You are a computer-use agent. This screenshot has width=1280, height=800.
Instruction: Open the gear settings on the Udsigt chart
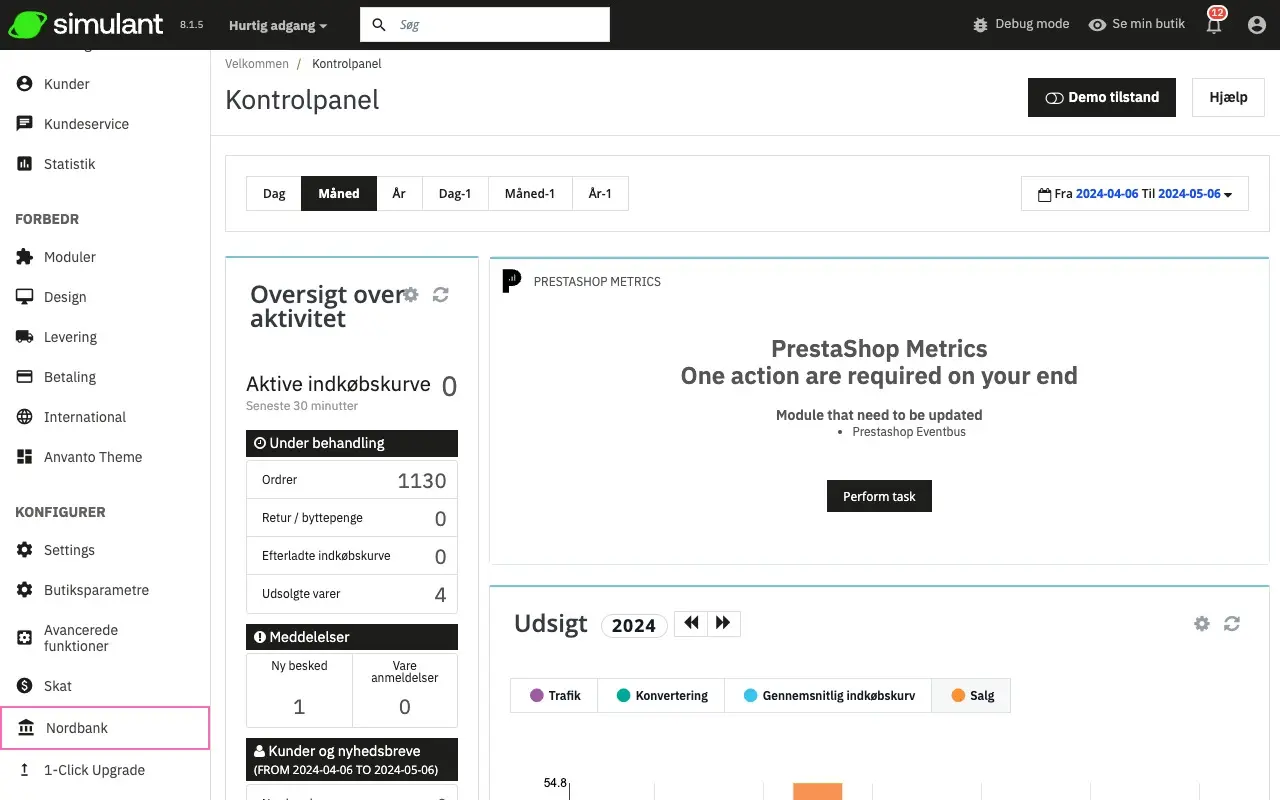click(x=1201, y=623)
